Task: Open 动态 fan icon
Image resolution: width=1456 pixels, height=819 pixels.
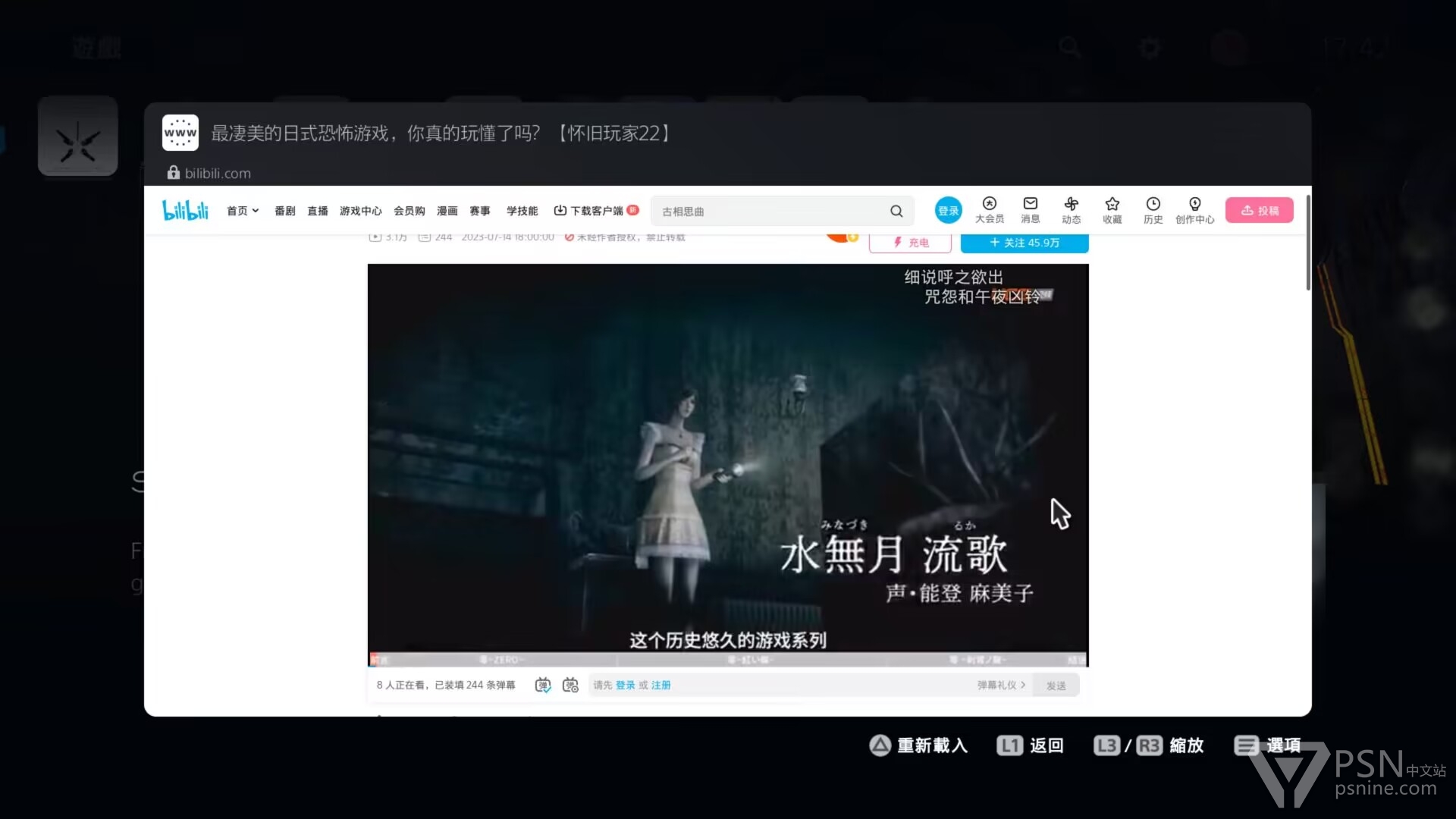Action: point(1071,210)
